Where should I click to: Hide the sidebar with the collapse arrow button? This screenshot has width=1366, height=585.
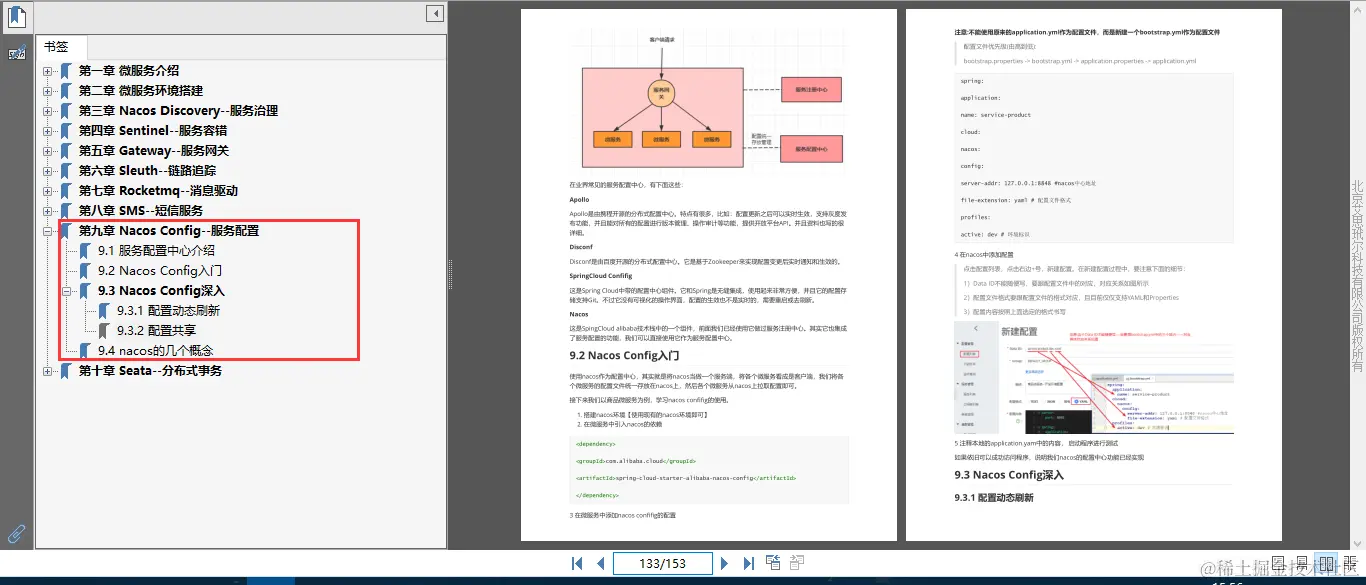434,13
